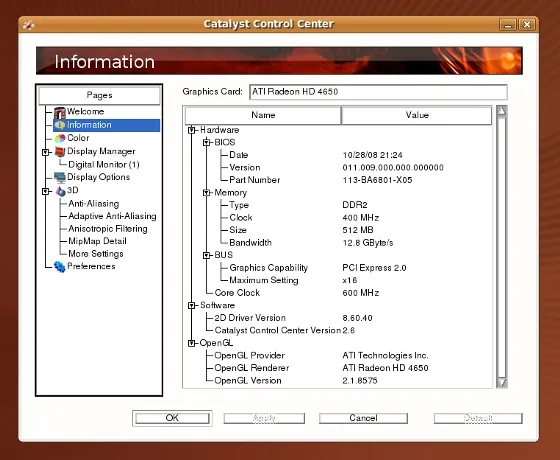Click the OK button

[x=172, y=418]
